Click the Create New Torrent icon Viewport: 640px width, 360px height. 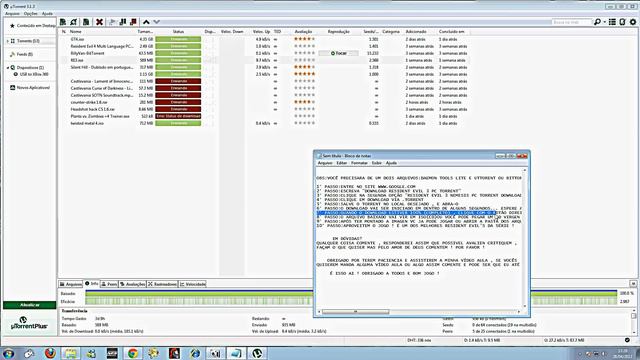tap(86, 22)
